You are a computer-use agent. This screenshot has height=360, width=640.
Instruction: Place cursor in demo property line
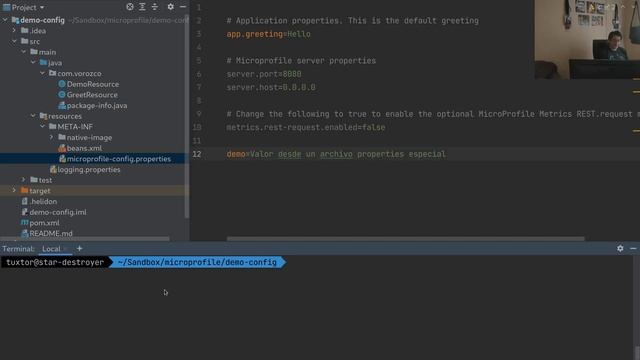336,154
